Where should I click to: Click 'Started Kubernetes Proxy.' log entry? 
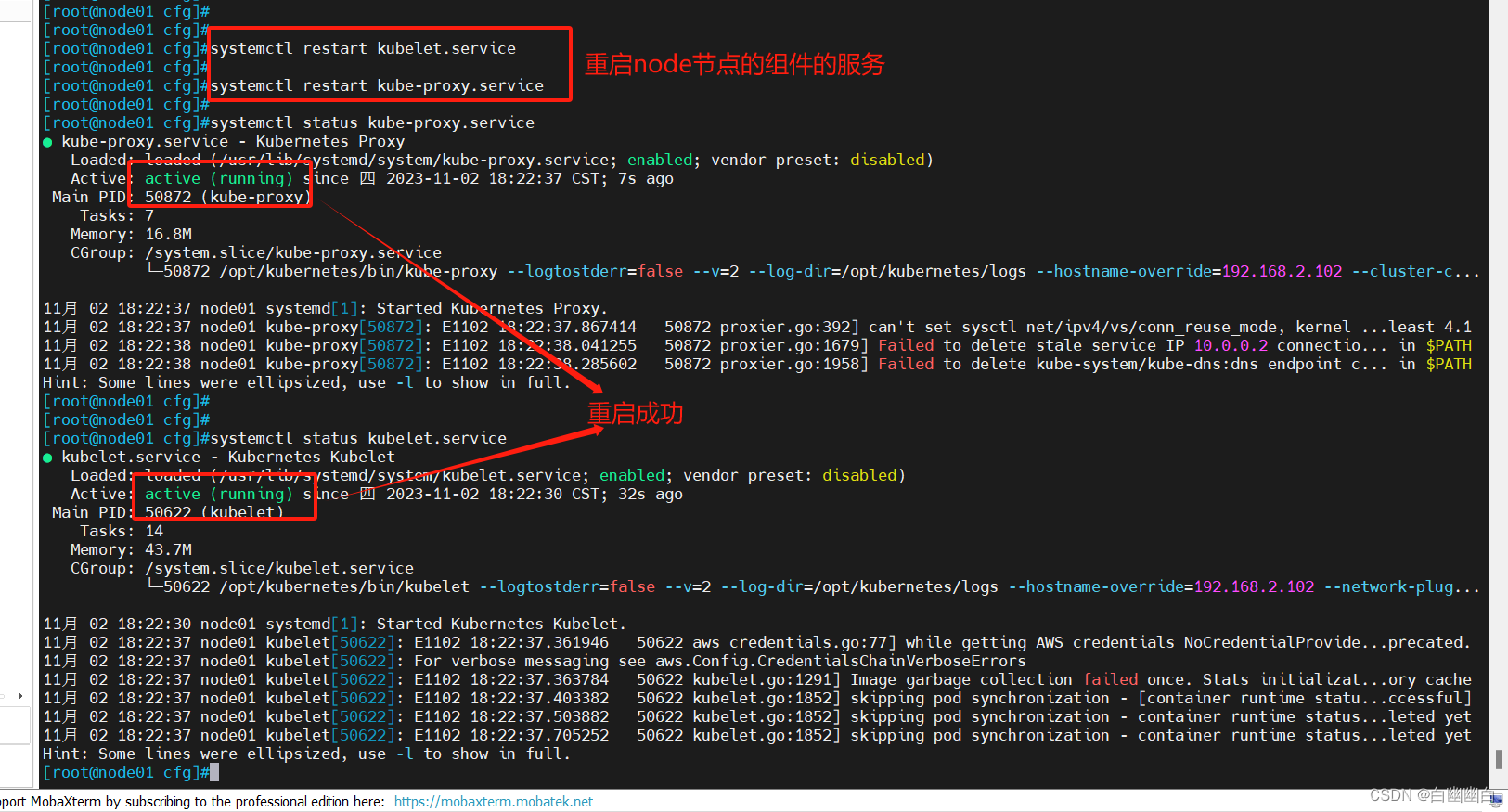pos(493,308)
